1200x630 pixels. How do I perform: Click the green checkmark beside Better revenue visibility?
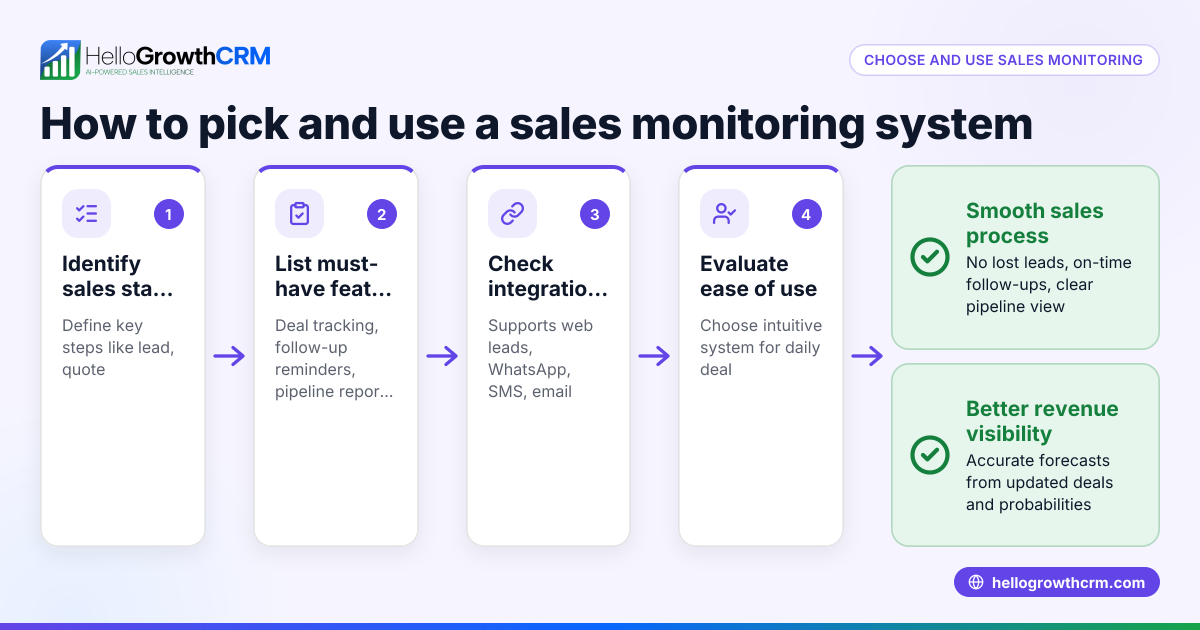pos(930,455)
